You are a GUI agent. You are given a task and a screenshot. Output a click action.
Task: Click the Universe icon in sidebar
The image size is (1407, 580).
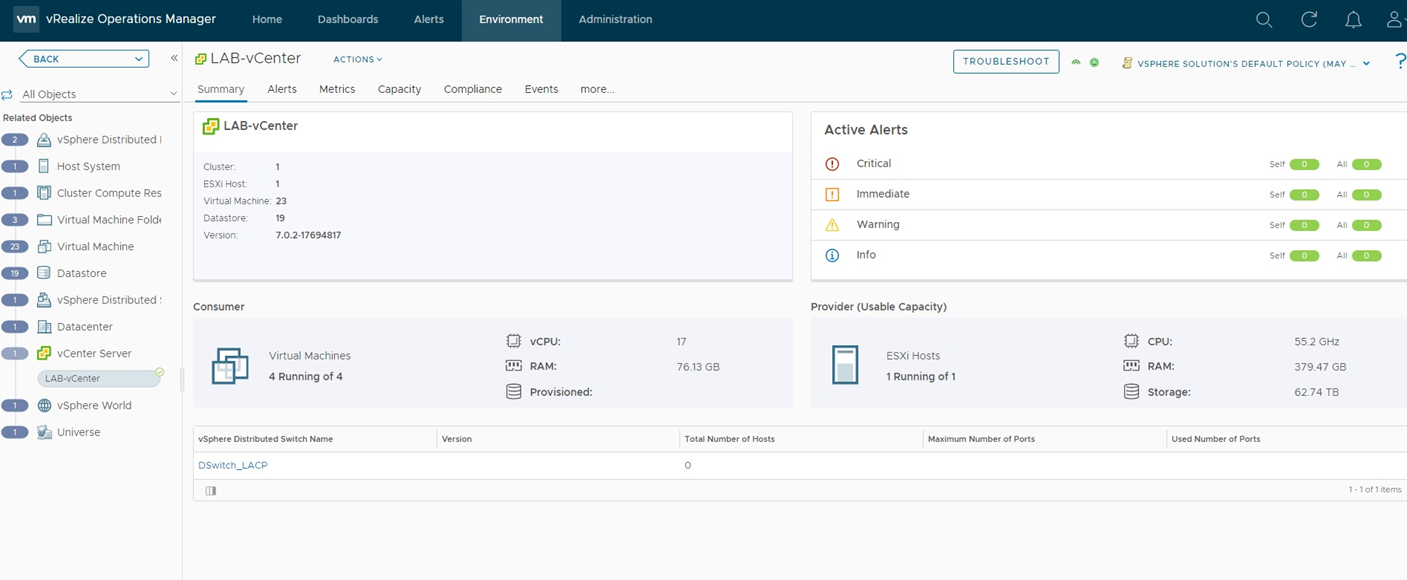pos(44,432)
